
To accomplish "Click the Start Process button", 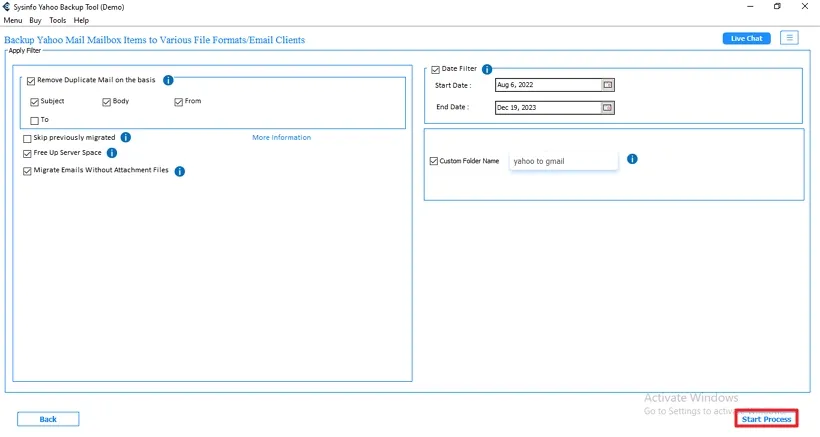I will 766,419.
